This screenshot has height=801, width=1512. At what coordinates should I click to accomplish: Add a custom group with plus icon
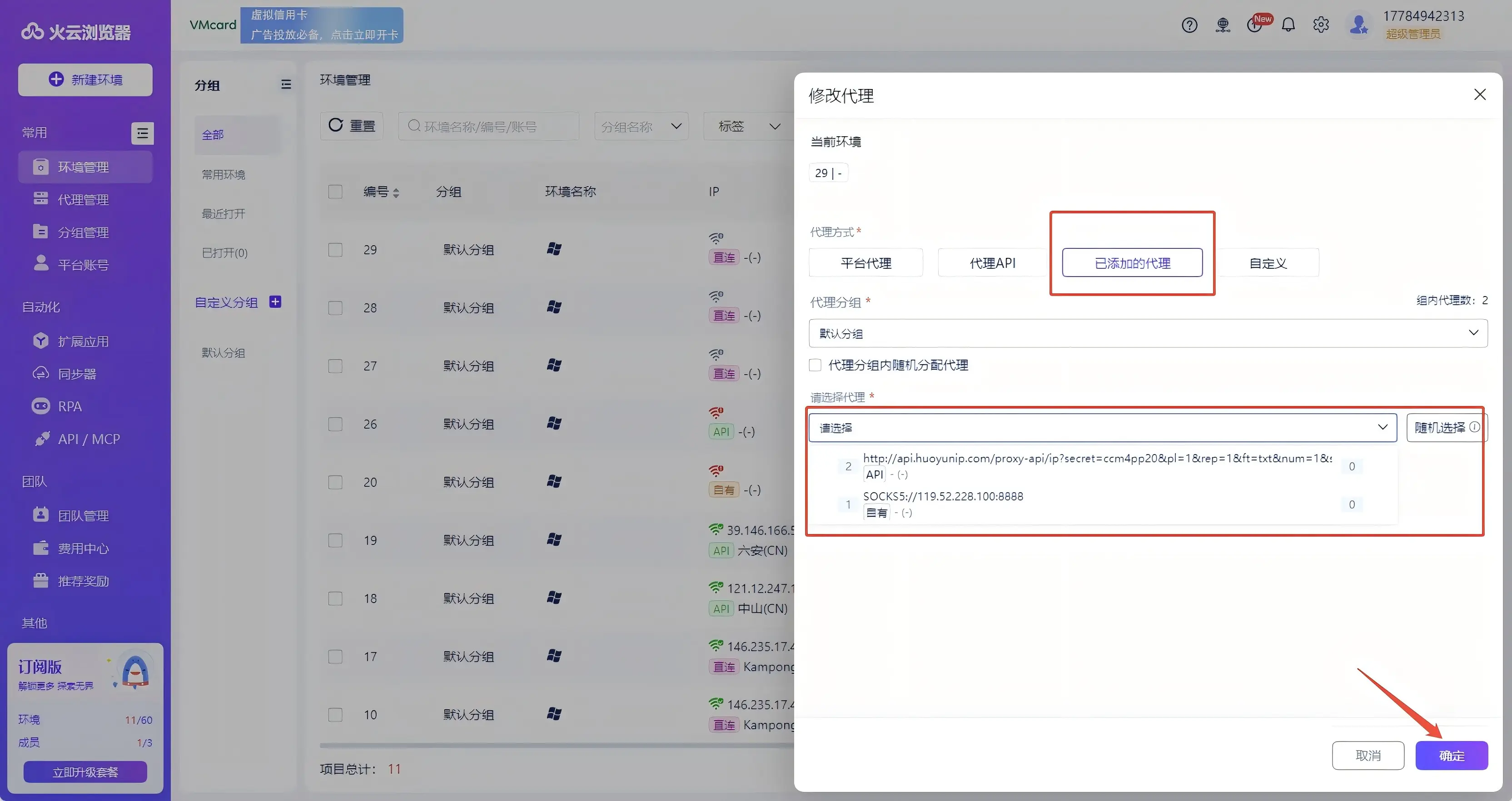tap(275, 302)
